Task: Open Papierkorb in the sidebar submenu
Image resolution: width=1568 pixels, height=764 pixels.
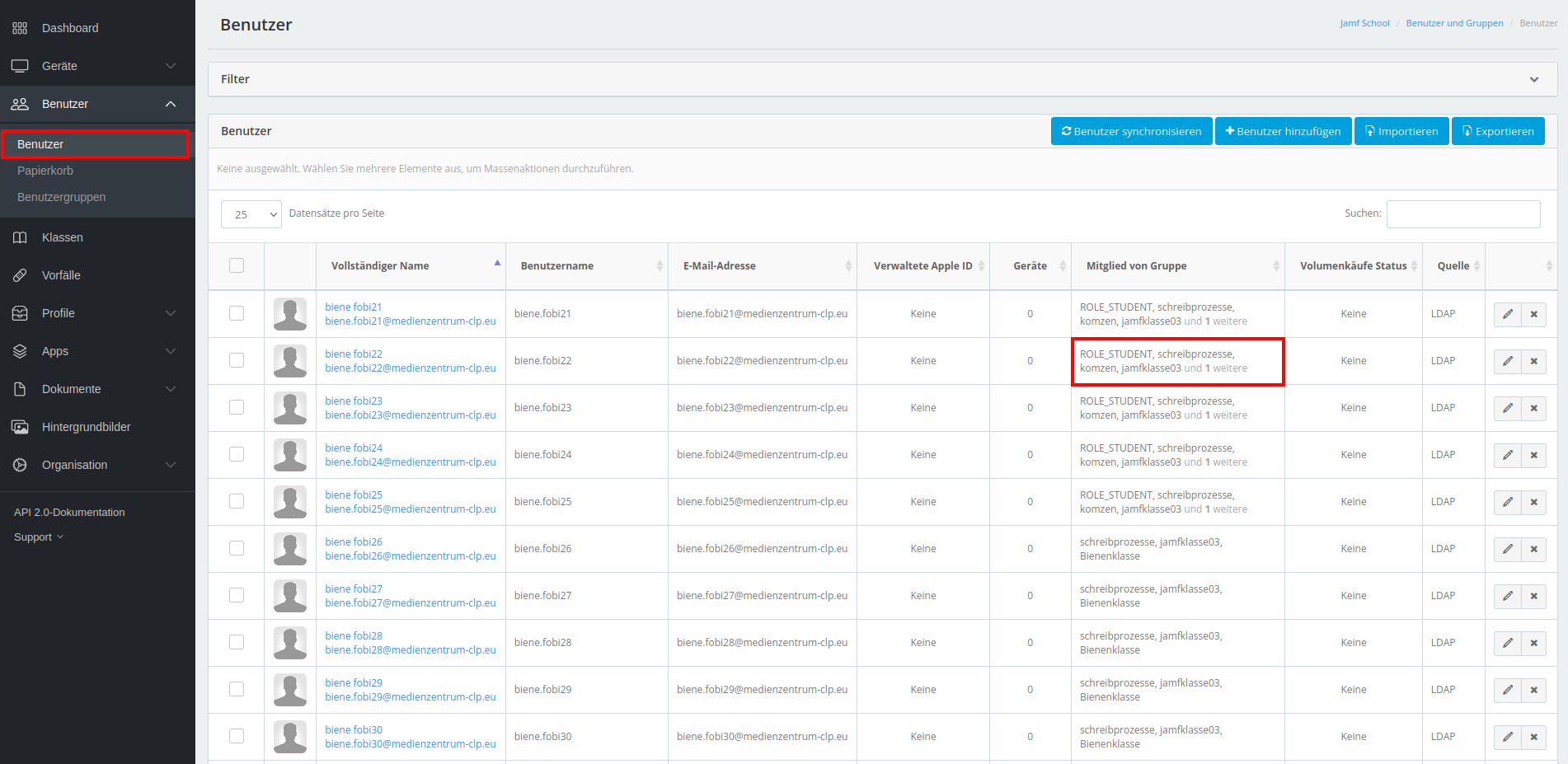Action: click(45, 171)
